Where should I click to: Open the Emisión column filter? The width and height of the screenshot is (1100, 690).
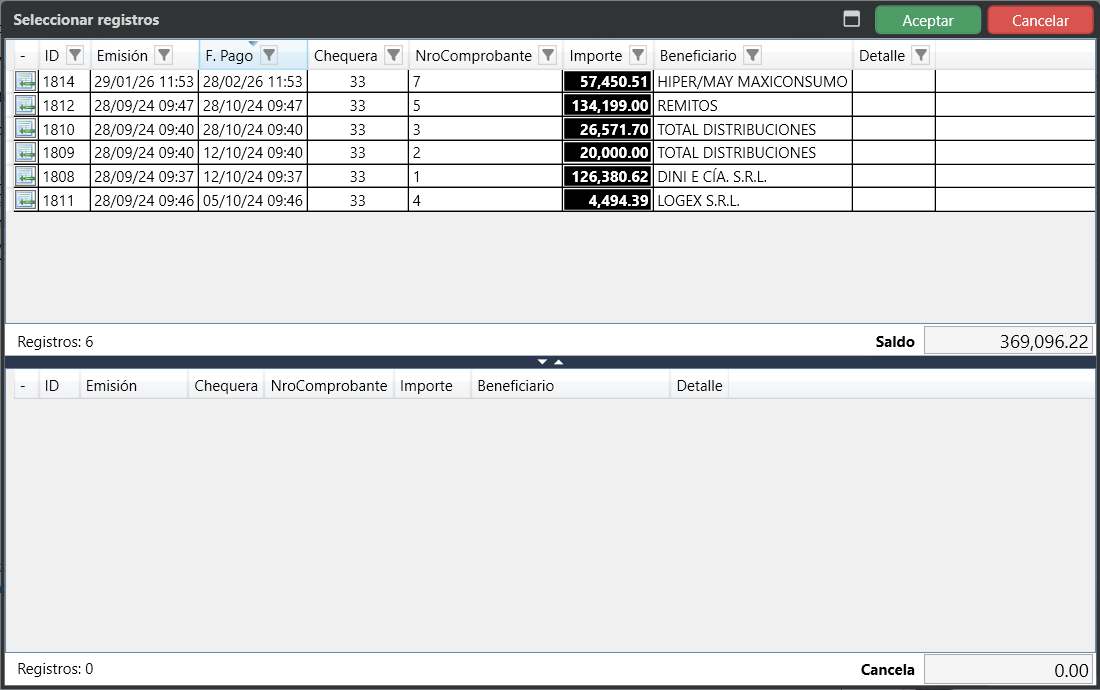click(x=164, y=56)
